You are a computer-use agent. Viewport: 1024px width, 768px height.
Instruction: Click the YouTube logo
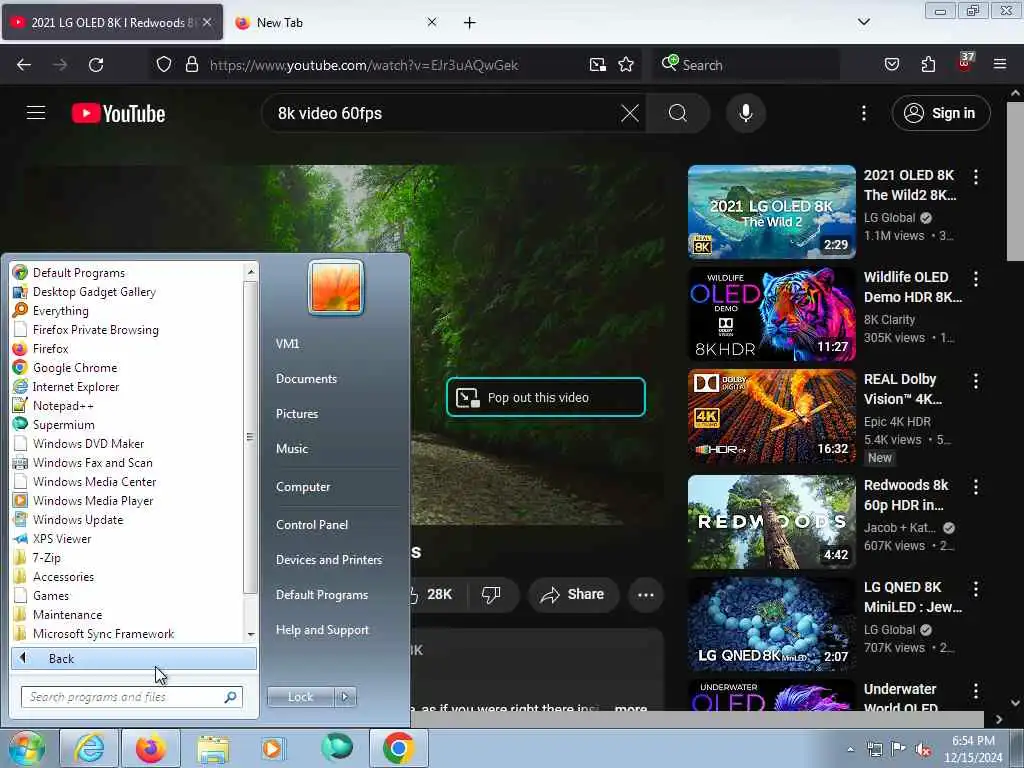[x=118, y=114]
